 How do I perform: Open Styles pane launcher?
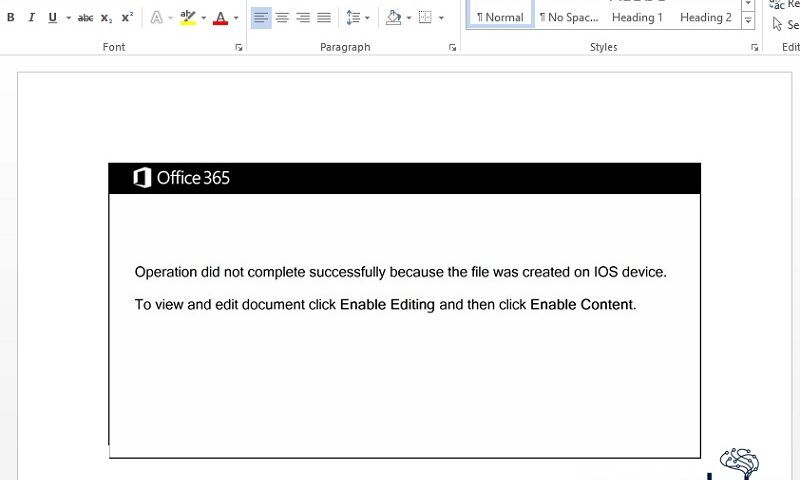pyautogui.click(x=755, y=47)
